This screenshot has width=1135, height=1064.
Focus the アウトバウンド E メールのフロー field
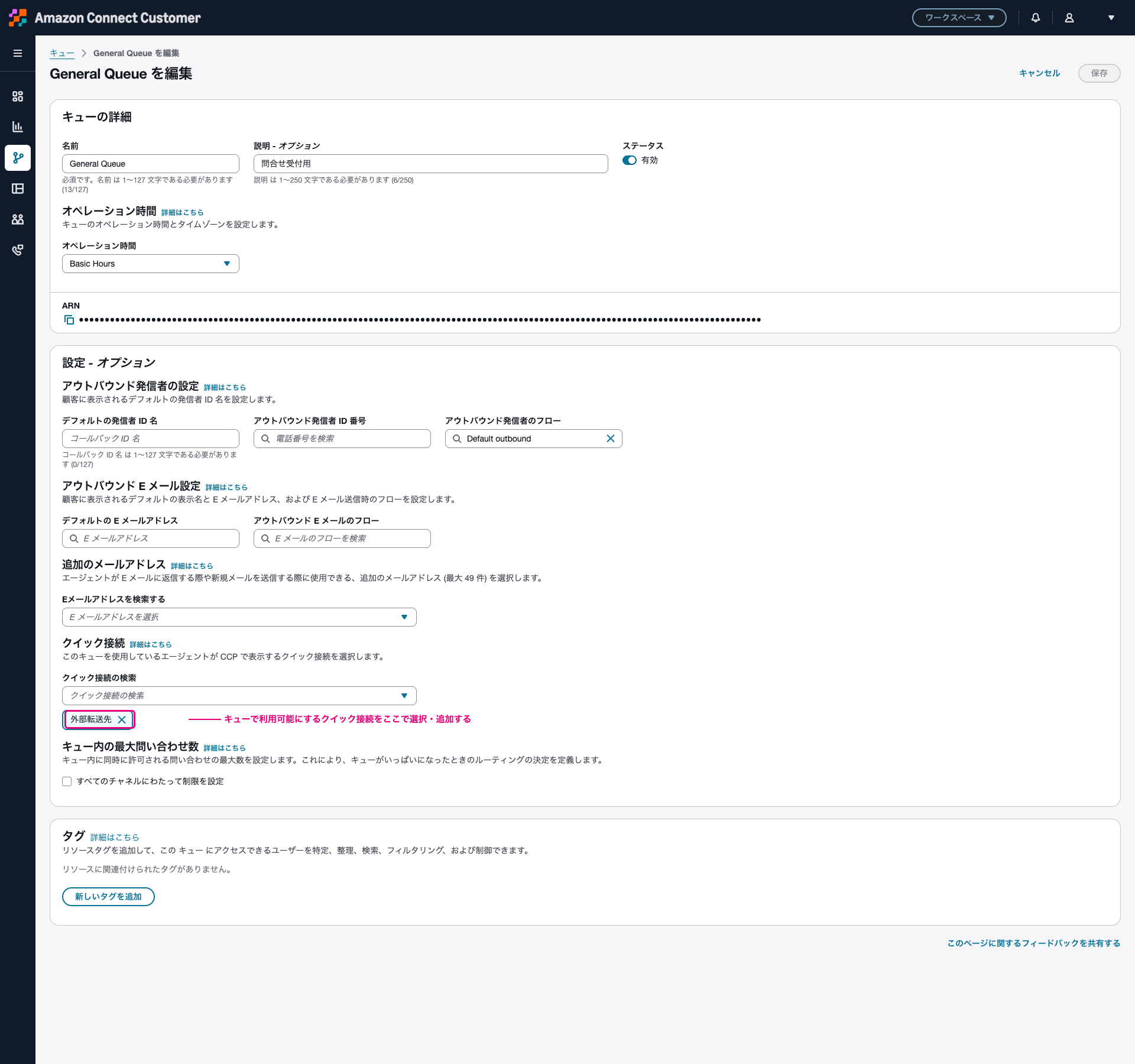point(342,539)
